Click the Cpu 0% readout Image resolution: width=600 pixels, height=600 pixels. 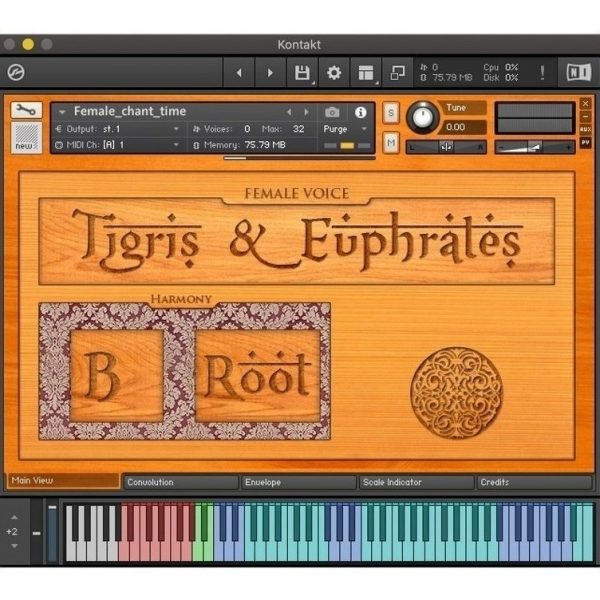point(501,67)
